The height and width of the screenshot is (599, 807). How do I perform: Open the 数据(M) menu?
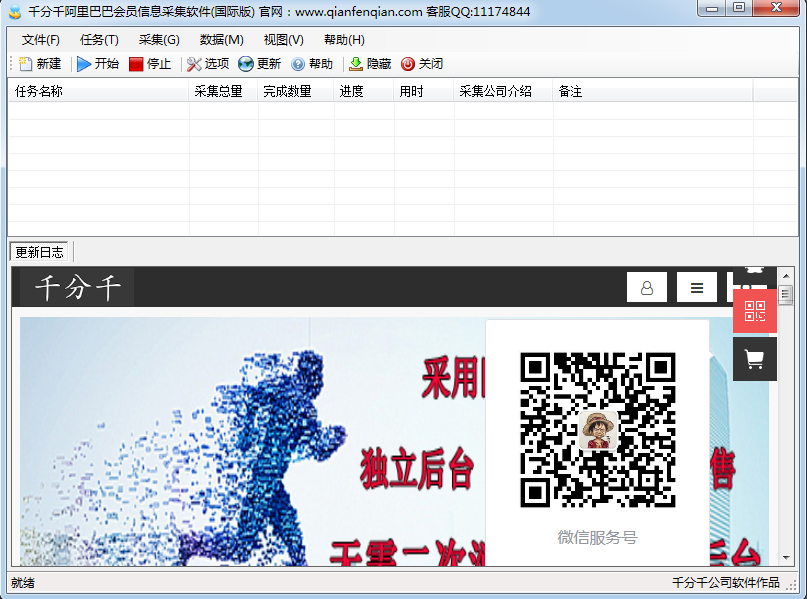tap(221, 40)
